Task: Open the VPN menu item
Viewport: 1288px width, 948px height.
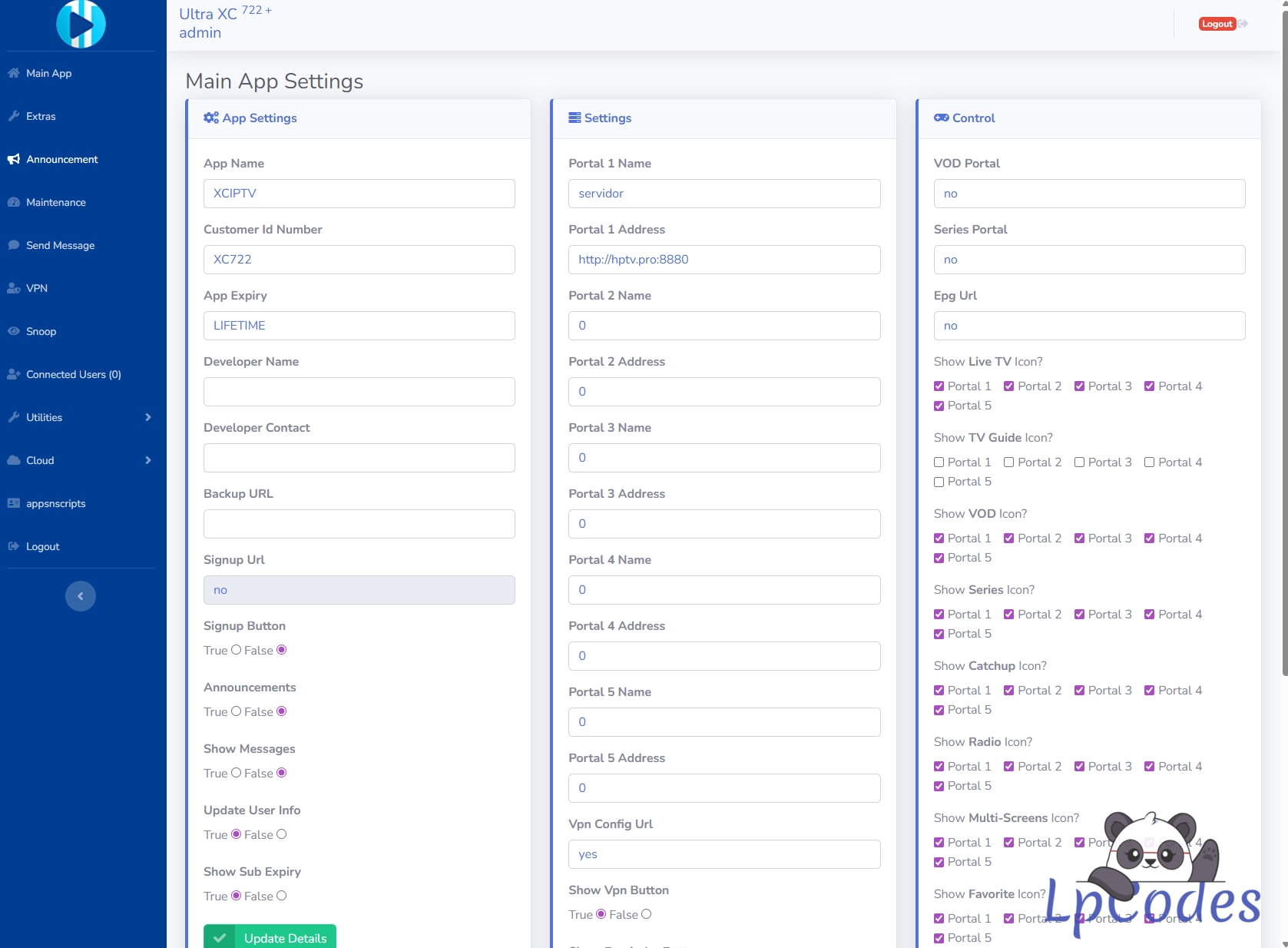Action: tap(37, 288)
